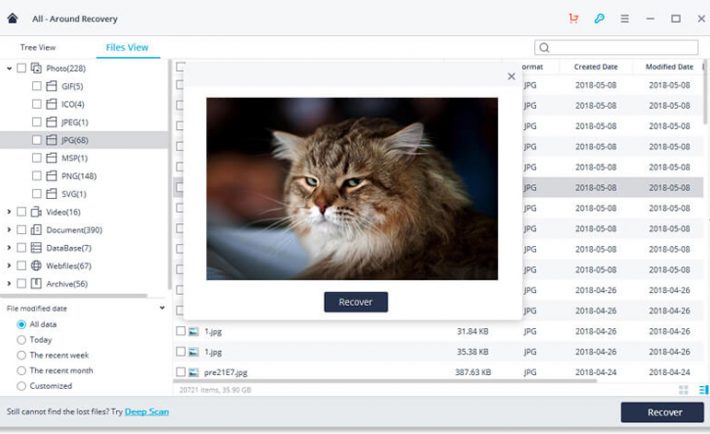This screenshot has height=434, width=710.
Task: Expand the Document(390) tree node
Action: [9, 230]
